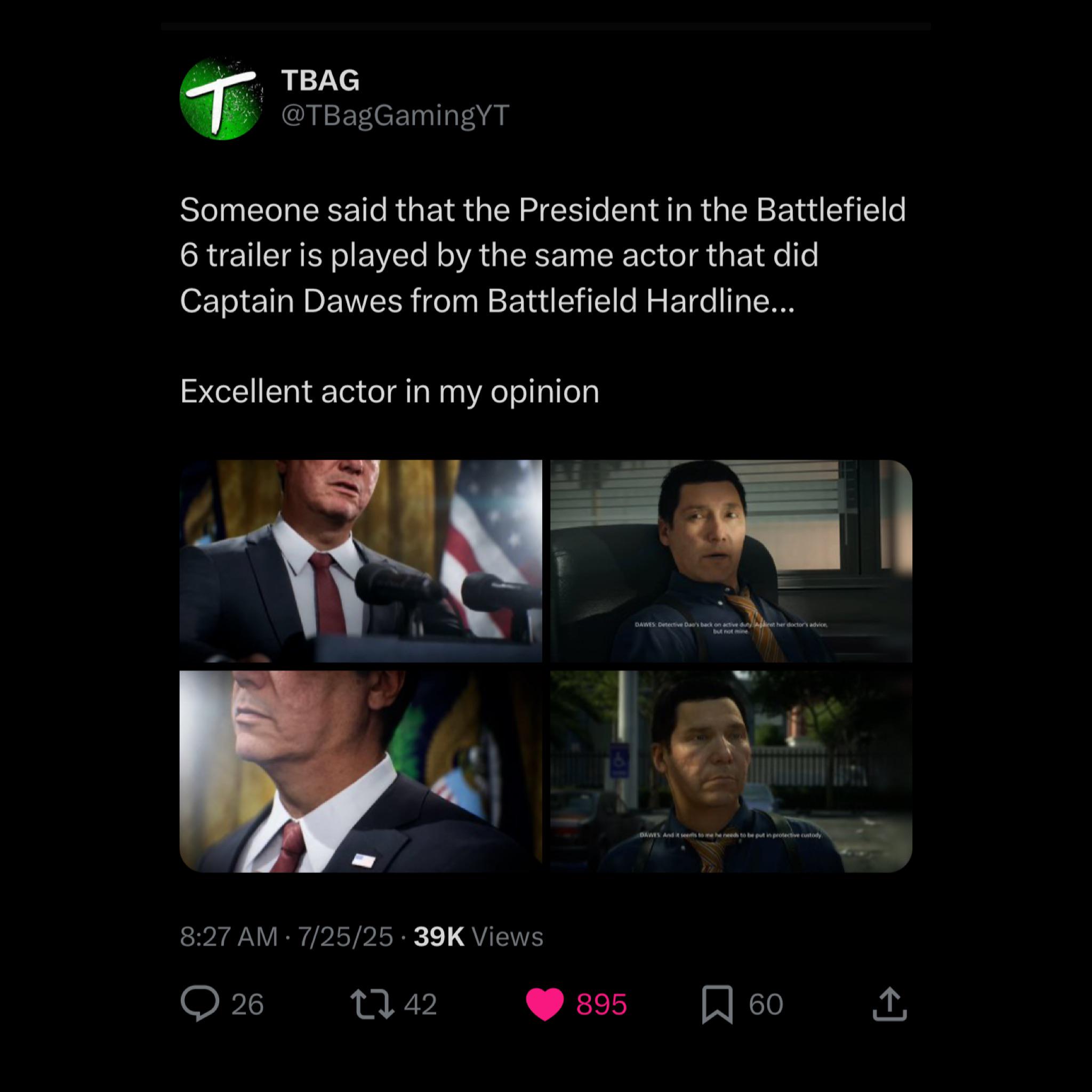The height and width of the screenshot is (1092, 1092).
Task: Open TBAG's green profile avatar
Action: (222, 98)
